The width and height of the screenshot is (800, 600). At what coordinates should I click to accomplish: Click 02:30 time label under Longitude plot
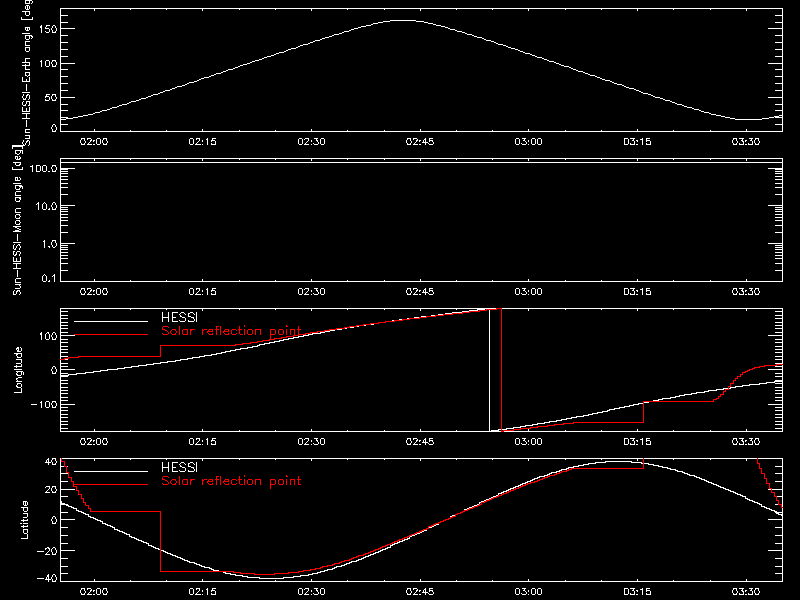[x=311, y=442]
